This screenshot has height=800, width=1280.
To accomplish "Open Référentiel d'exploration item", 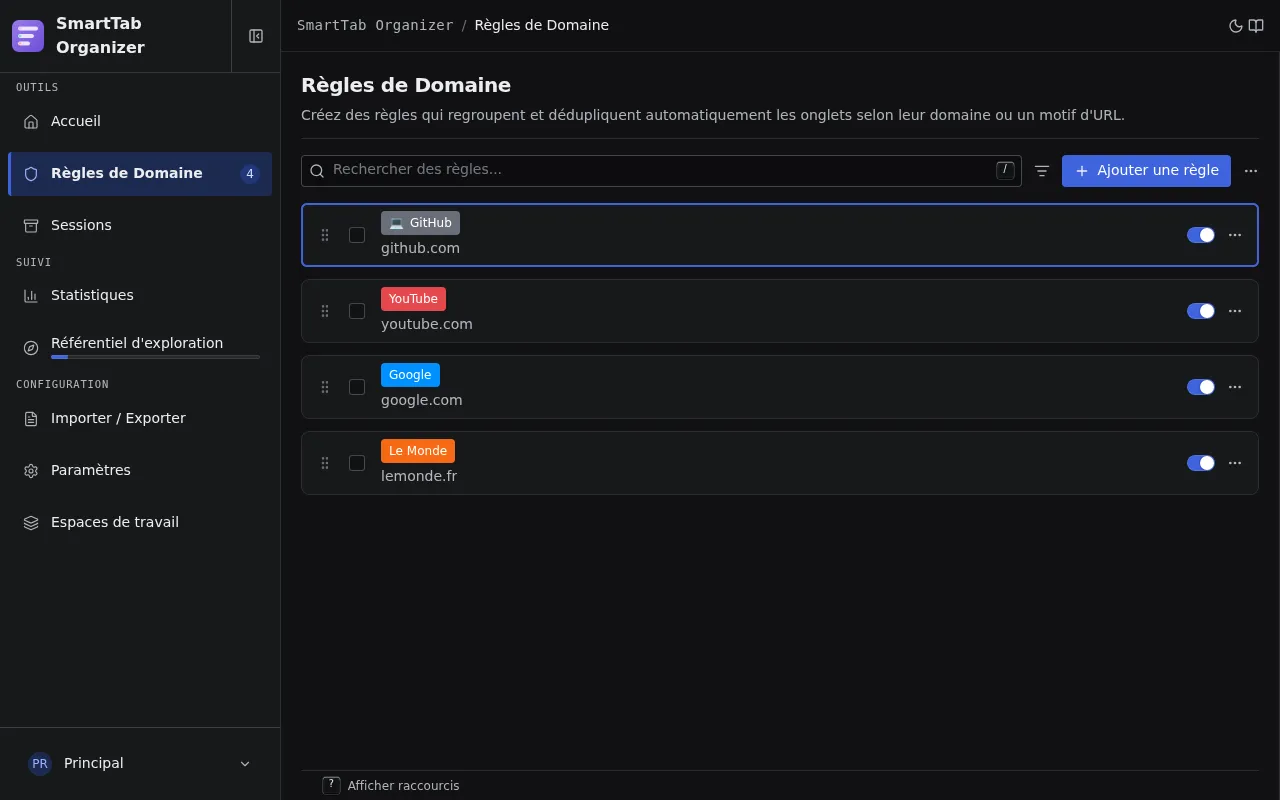I will tap(140, 348).
